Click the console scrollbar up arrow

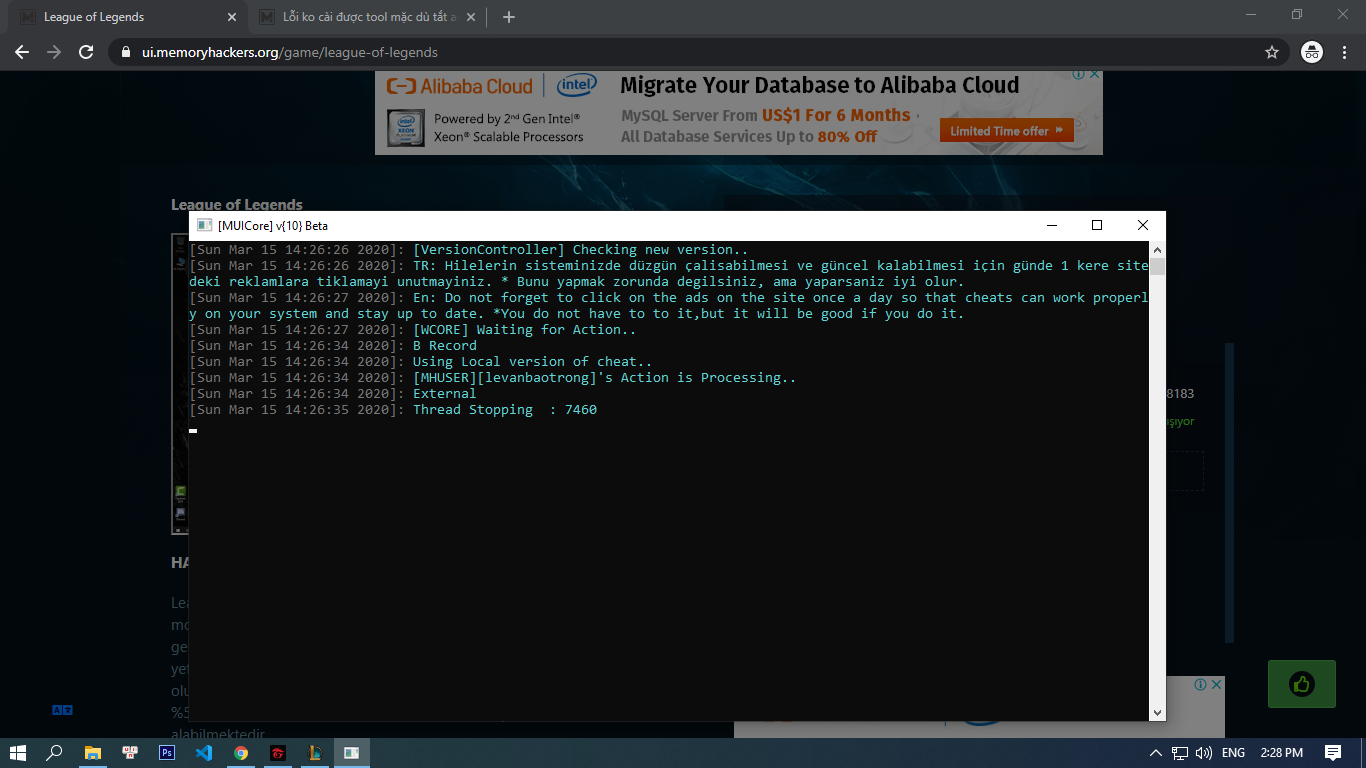pos(1157,249)
